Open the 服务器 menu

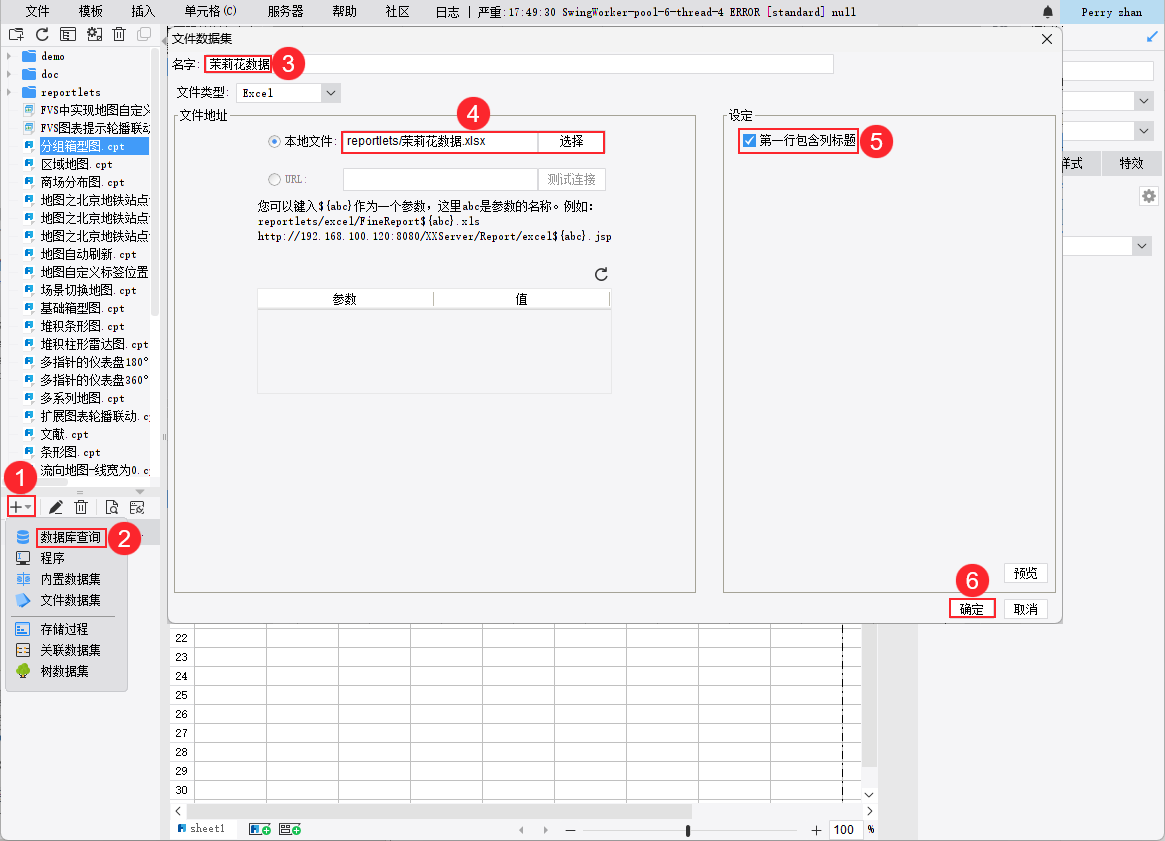pyautogui.click(x=285, y=12)
